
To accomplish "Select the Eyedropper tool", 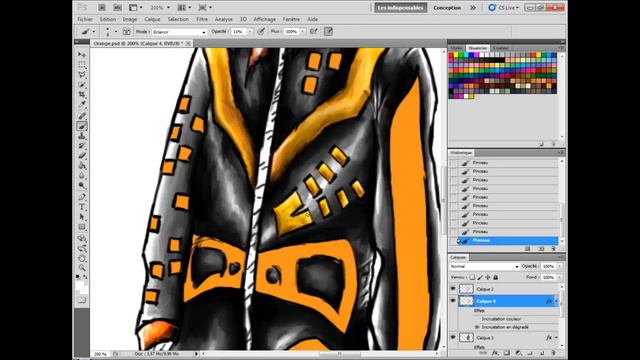I will point(82,104).
